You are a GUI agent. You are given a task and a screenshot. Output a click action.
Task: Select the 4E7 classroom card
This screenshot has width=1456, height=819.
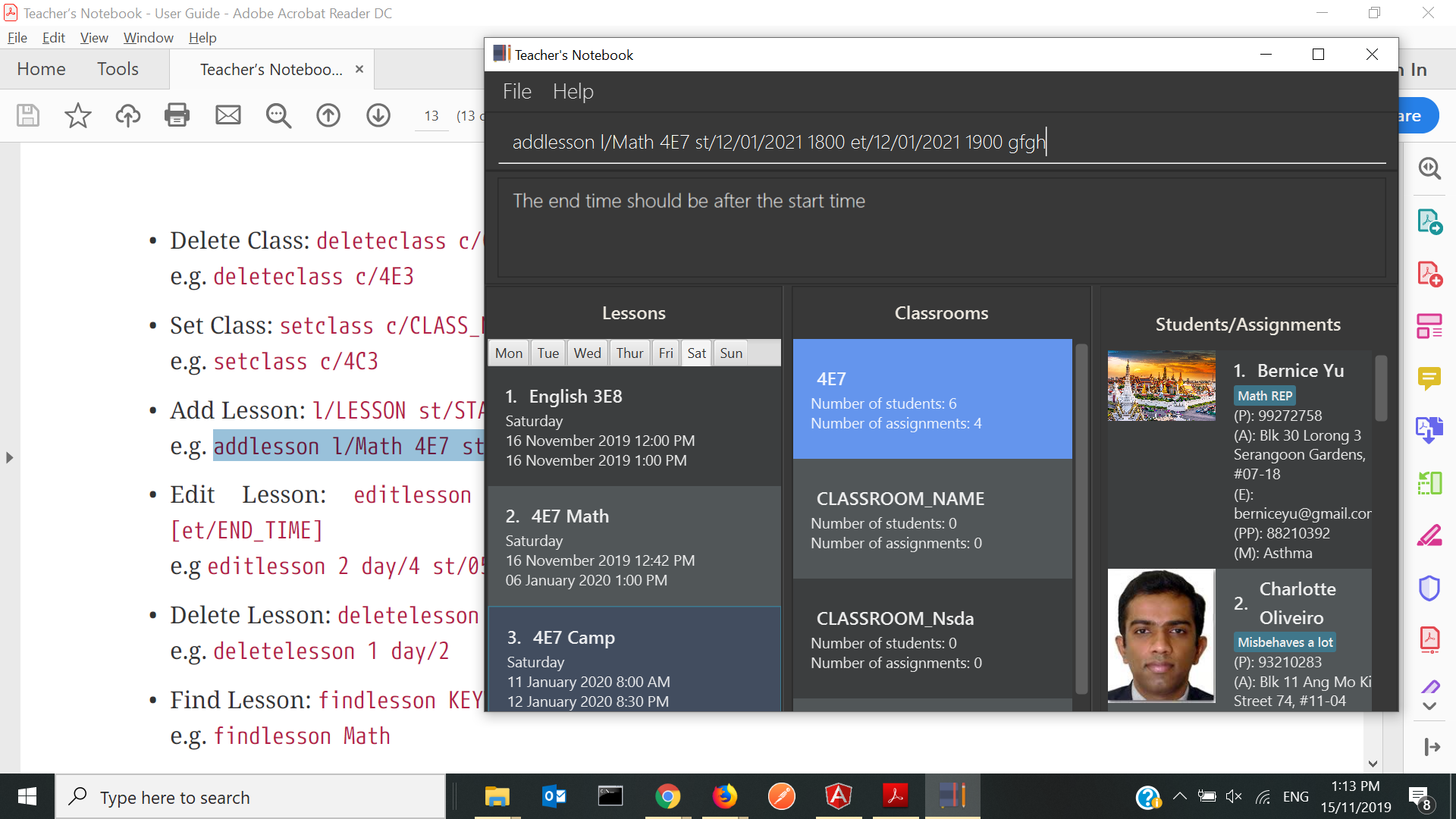pos(932,399)
